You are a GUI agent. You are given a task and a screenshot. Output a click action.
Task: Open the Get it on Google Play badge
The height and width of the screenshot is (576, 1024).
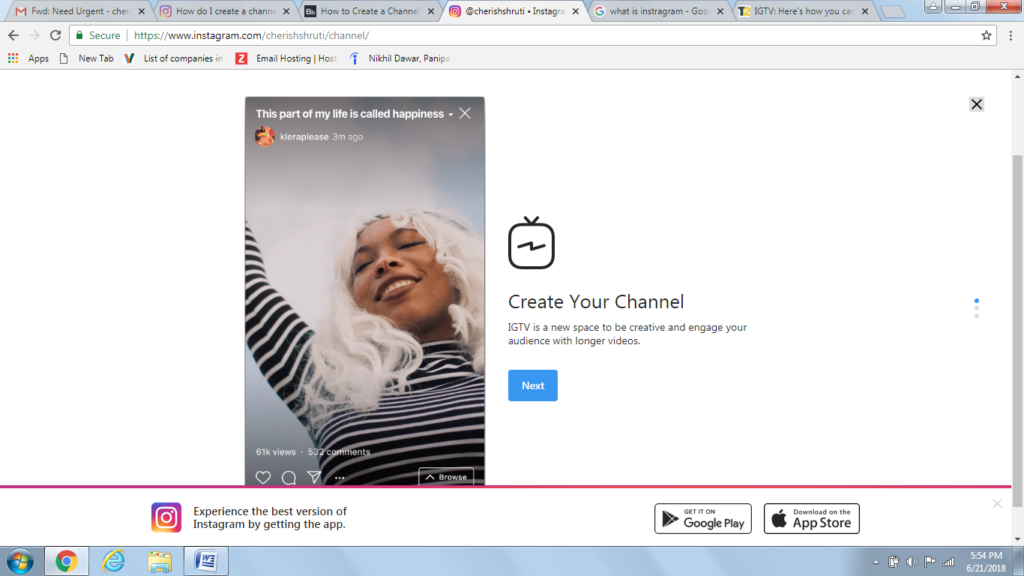703,519
